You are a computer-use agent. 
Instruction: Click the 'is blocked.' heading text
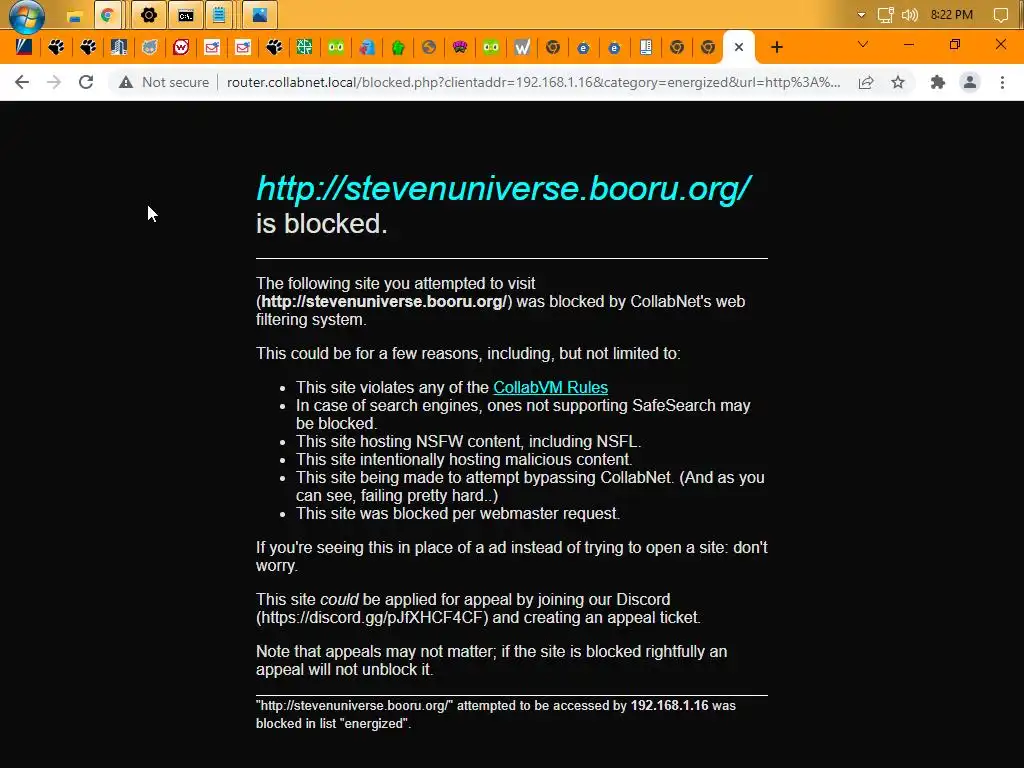pyautogui.click(x=322, y=224)
